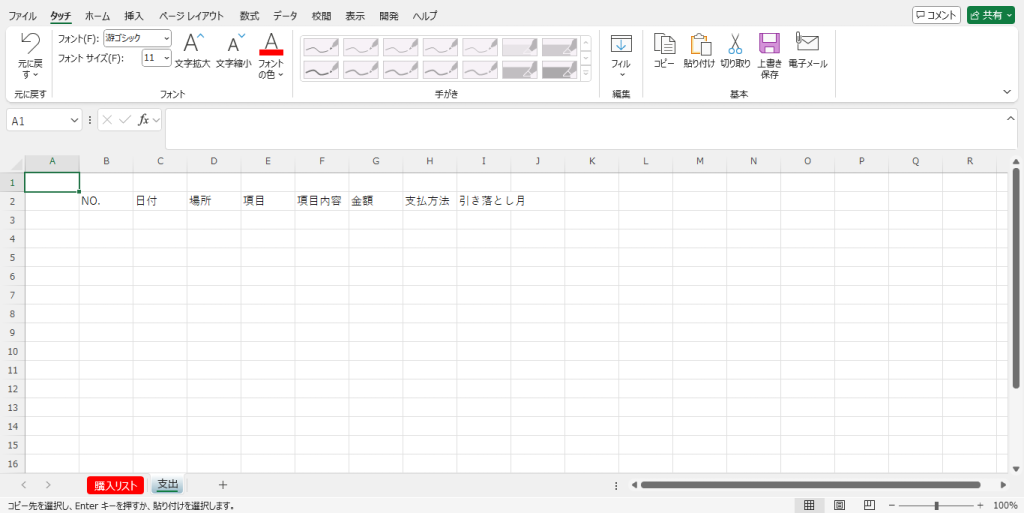The height and width of the screenshot is (513, 1024).
Task: Click the 共有 (Share) button
Action: coord(991,15)
